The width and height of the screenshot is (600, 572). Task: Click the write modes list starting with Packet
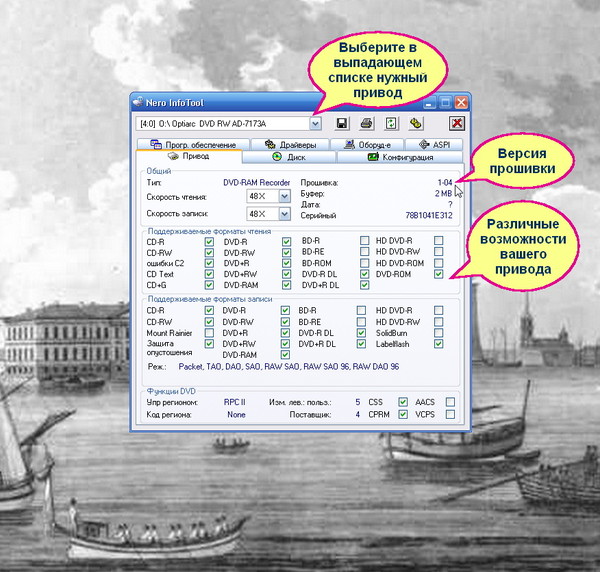[289, 367]
